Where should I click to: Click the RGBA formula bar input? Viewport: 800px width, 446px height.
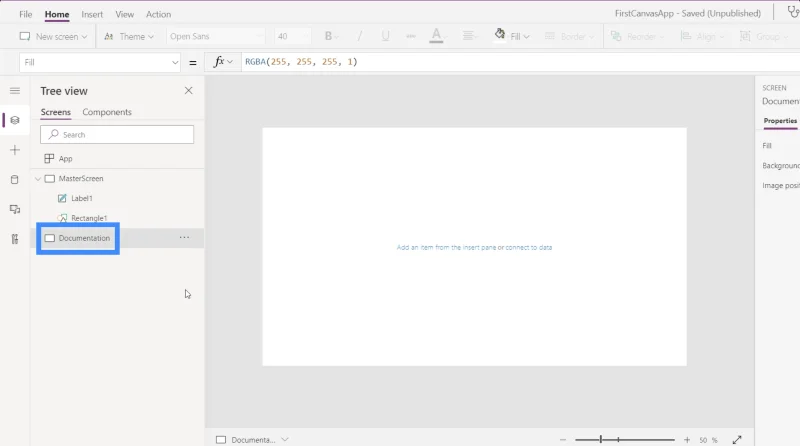click(x=520, y=62)
